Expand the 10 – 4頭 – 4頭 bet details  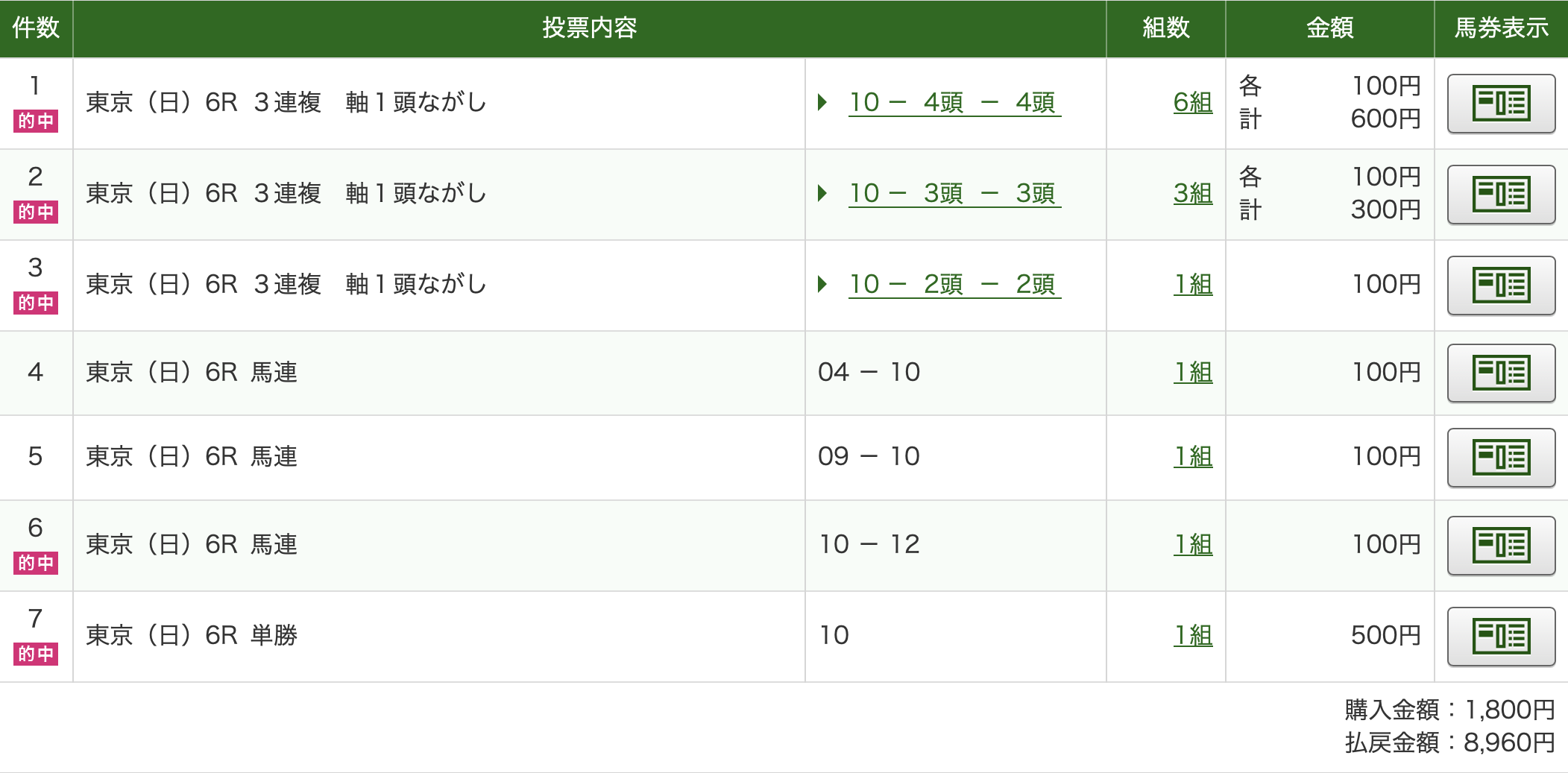[954, 102]
